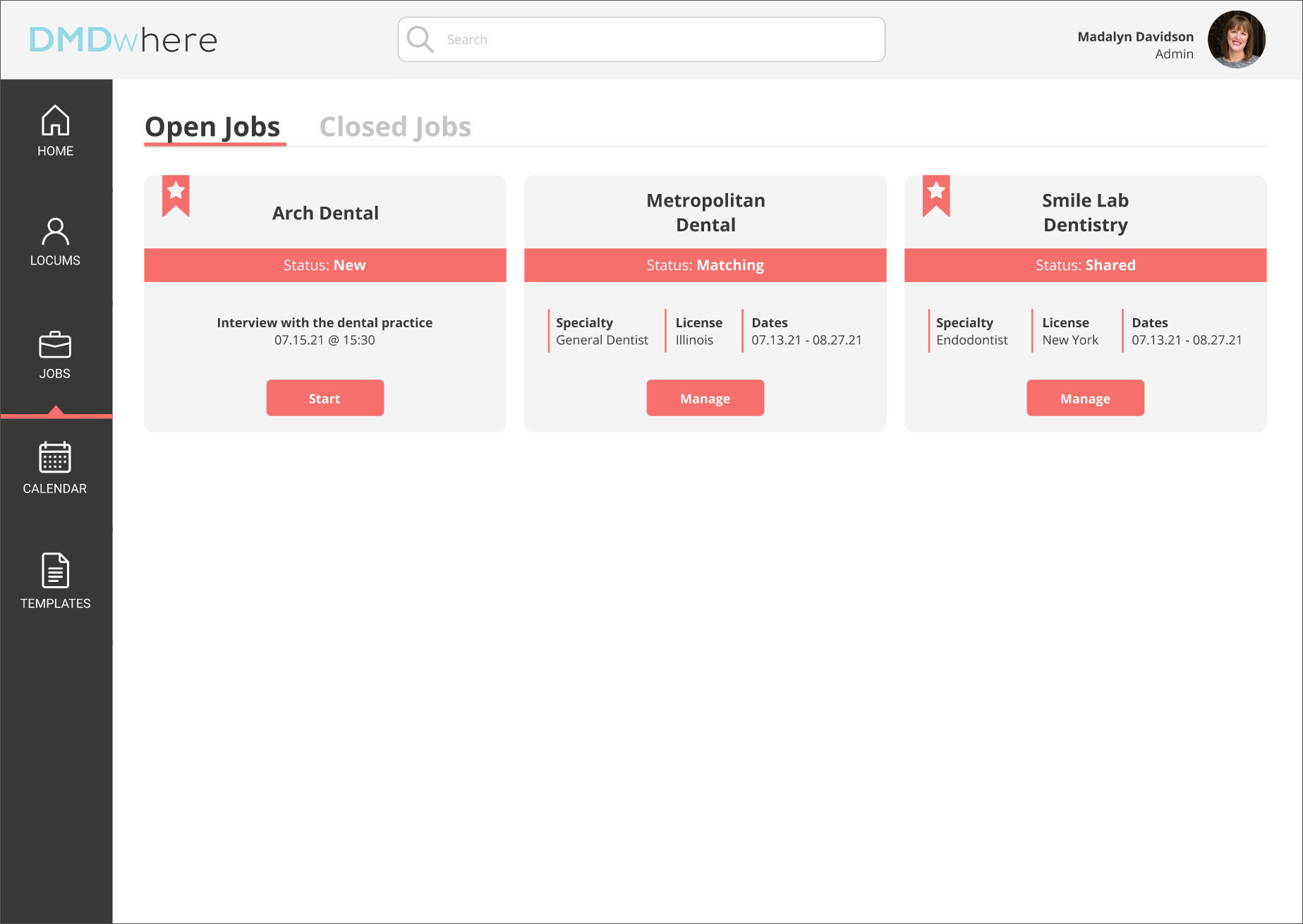Viewport: 1303px width, 924px height.
Task: Click the Smile Lab Dentistry card title
Action: coord(1085,212)
